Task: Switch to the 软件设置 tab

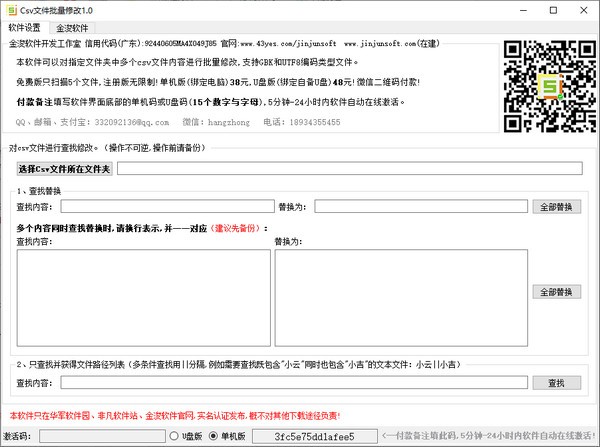Action: [x=25, y=28]
